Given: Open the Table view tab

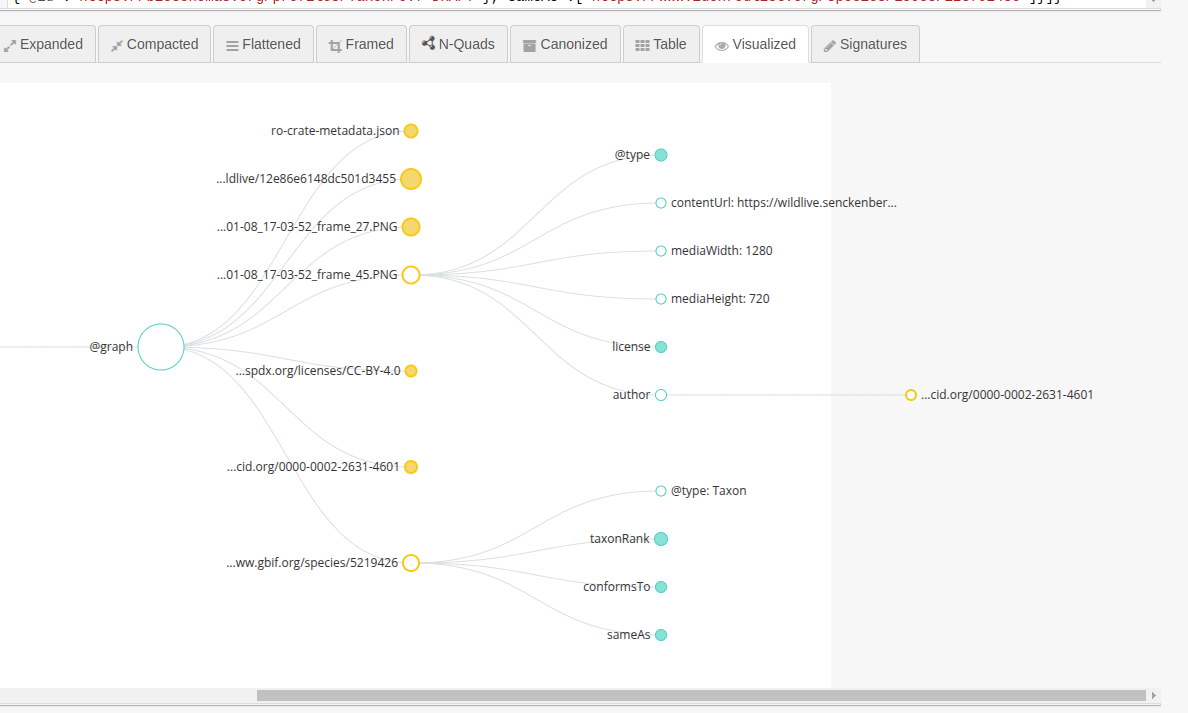Looking at the screenshot, I should (x=661, y=44).
